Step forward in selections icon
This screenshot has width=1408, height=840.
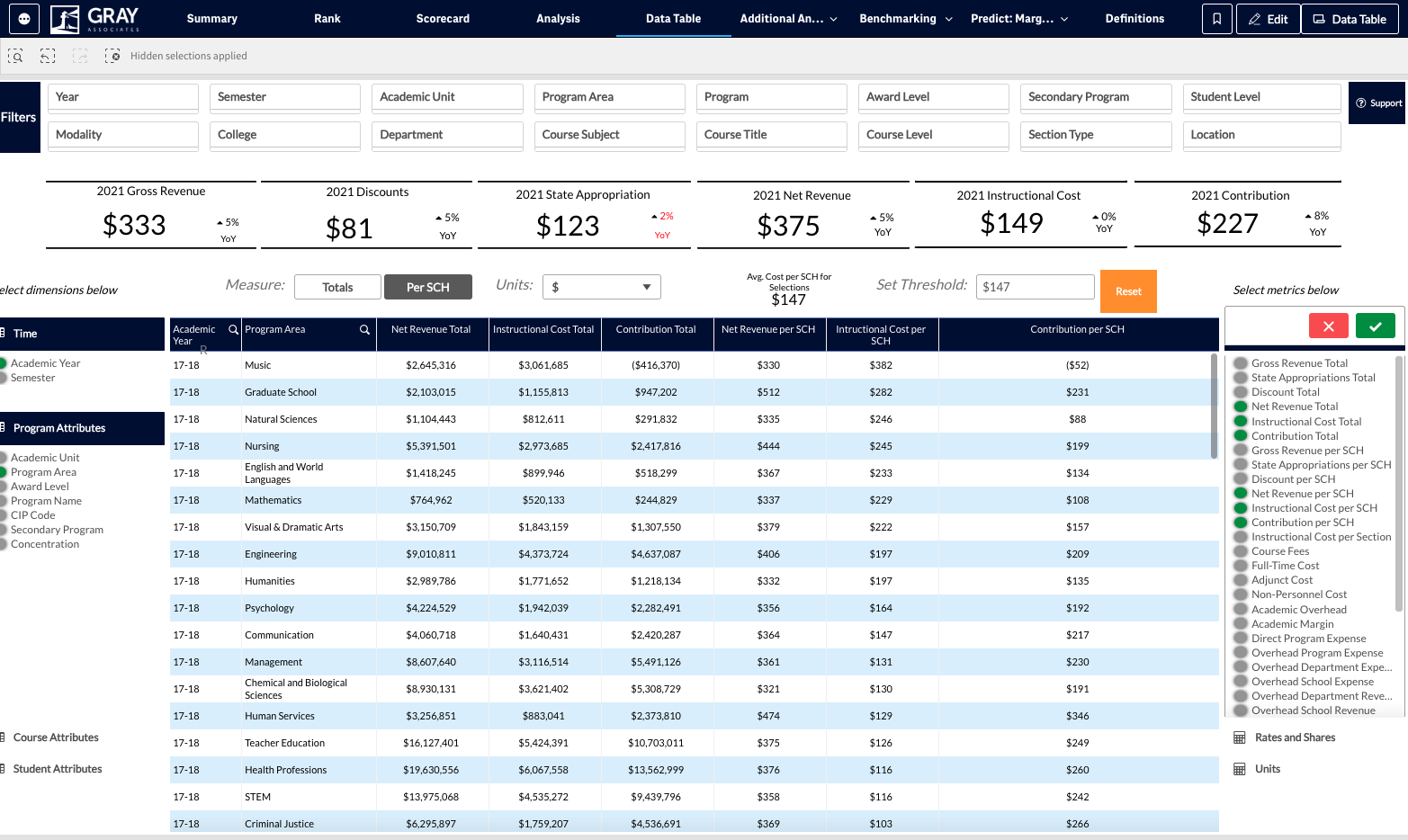(x=80, y=56)
